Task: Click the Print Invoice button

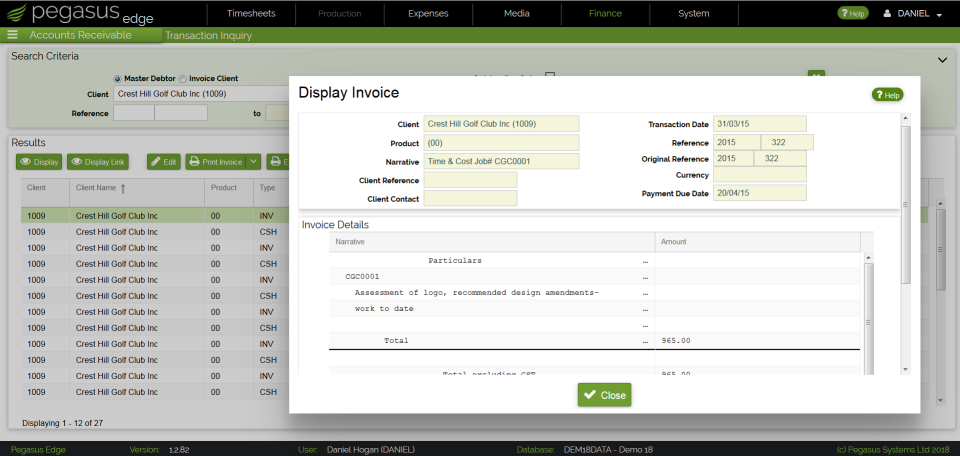Action: [x=216, y=162]
